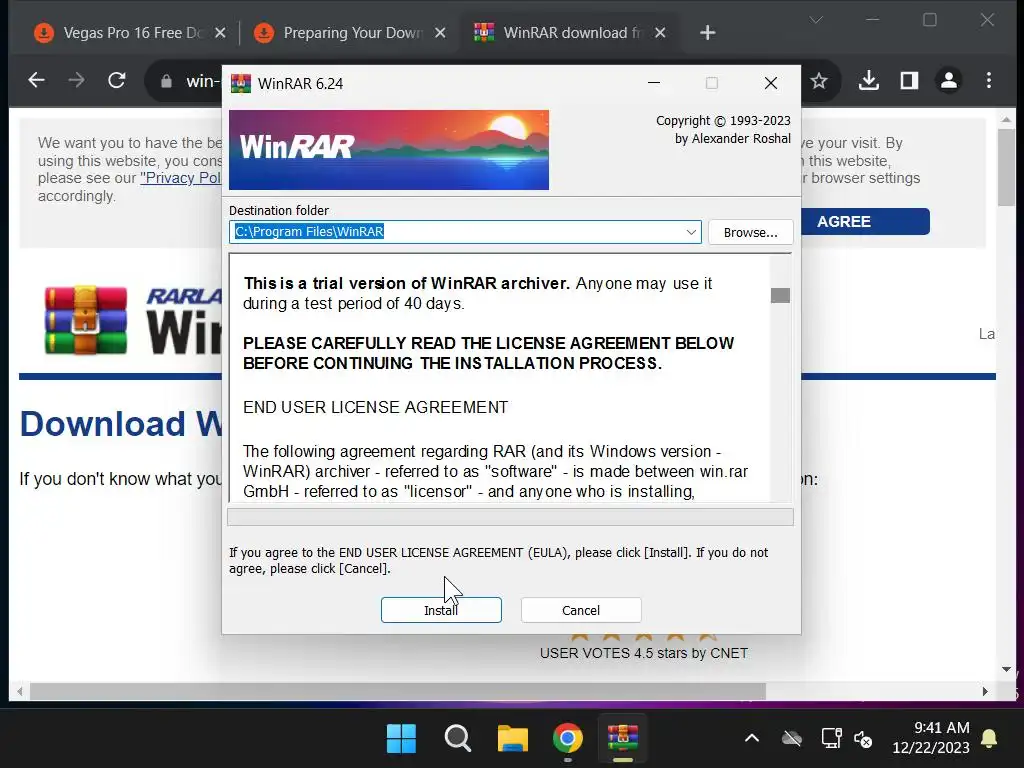Click the installer progress bar

point(510,517)
